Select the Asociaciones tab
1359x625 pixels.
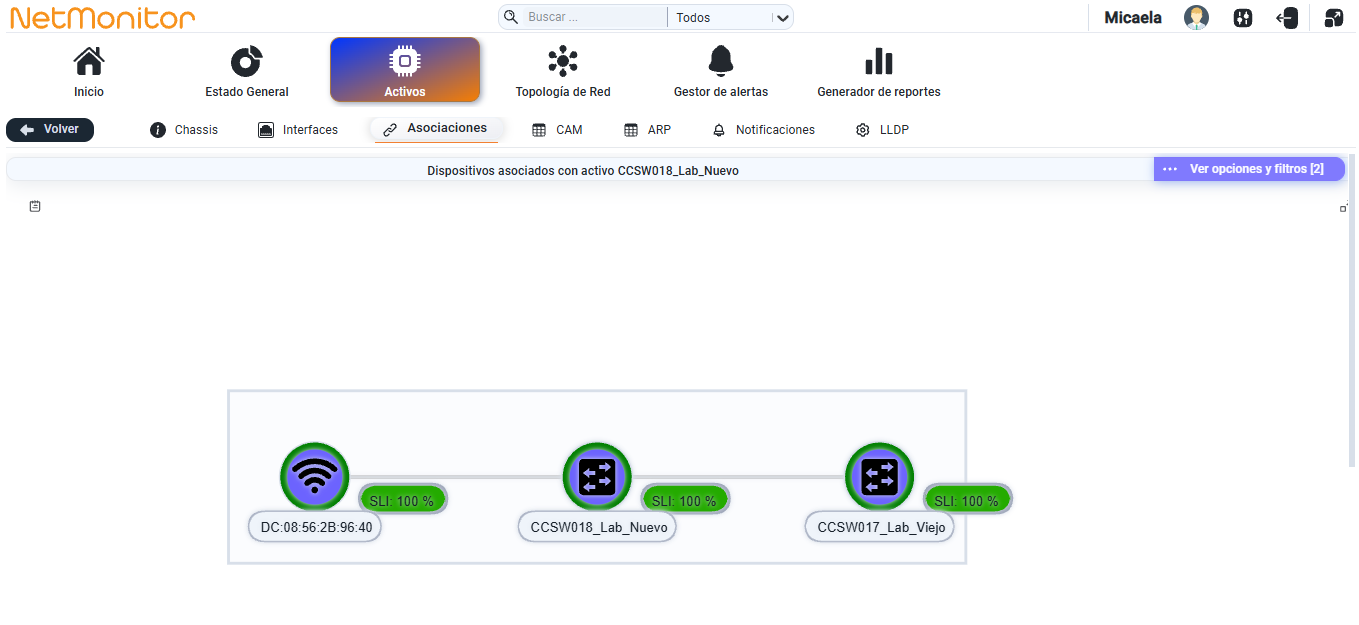click(436, 129)
